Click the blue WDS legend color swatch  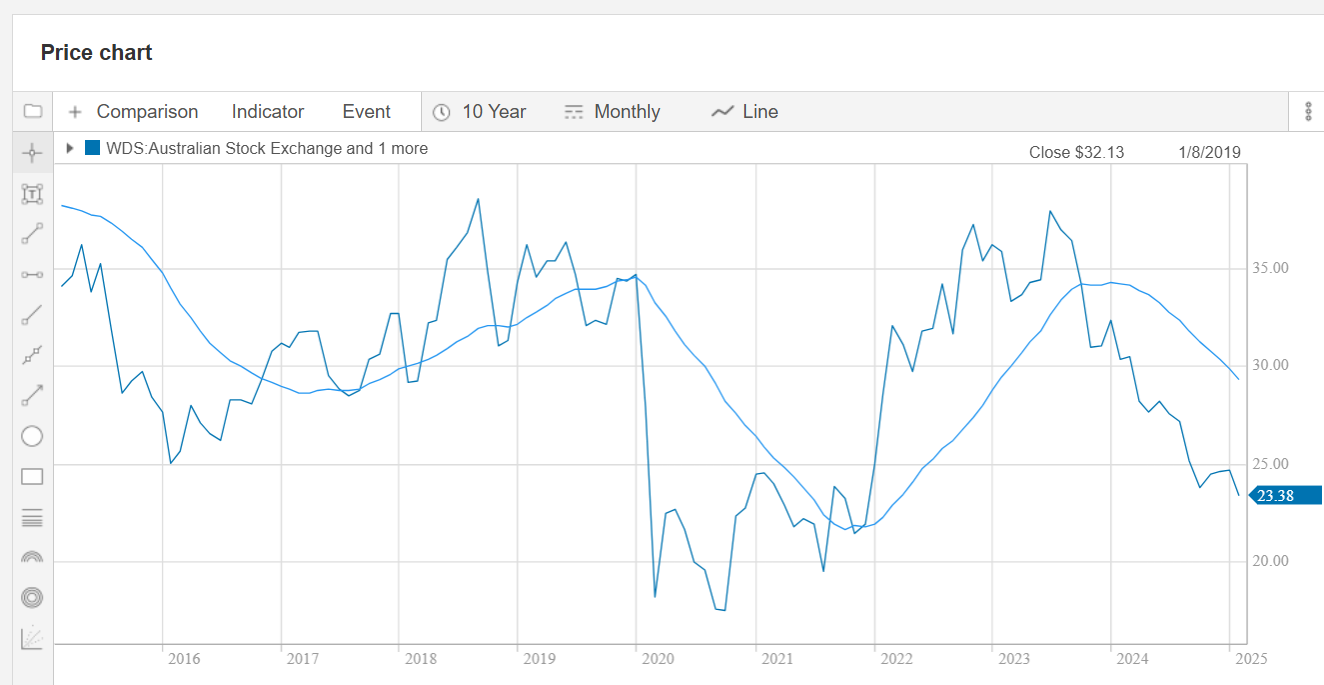point(92,148)
